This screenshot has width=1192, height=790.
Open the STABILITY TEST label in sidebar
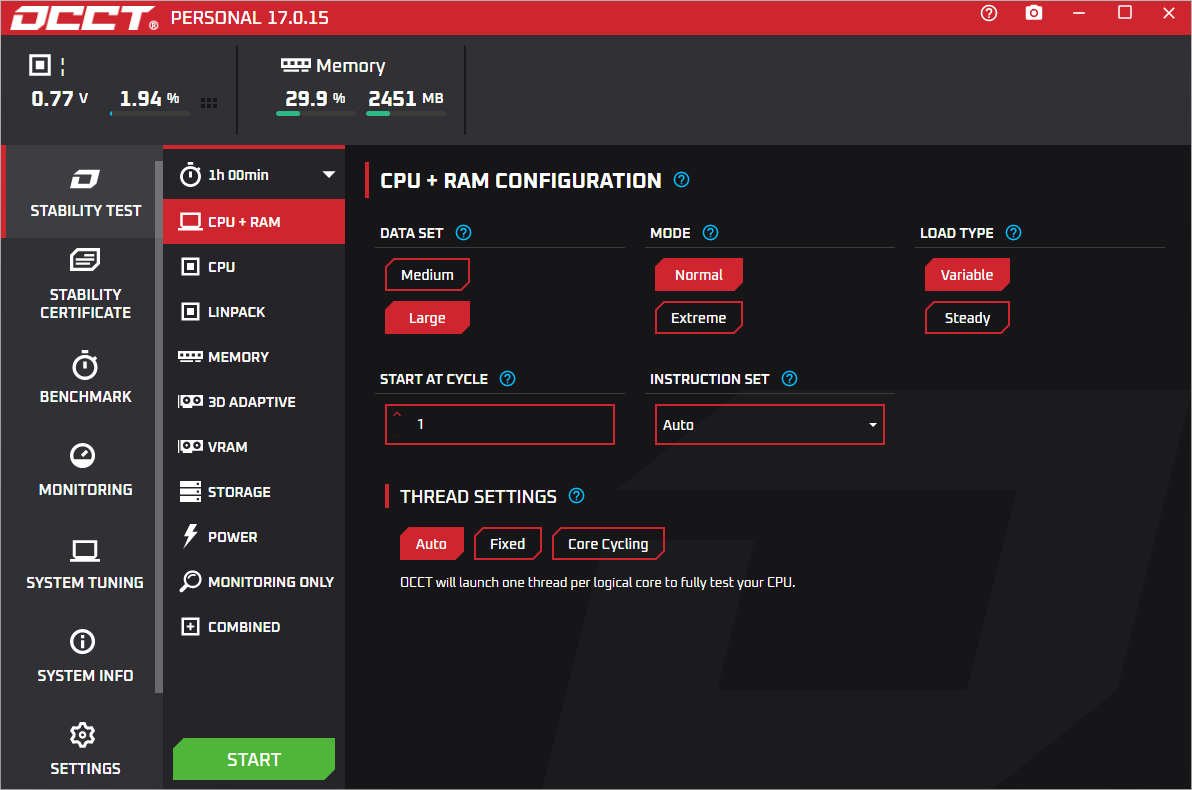[86, 211]
